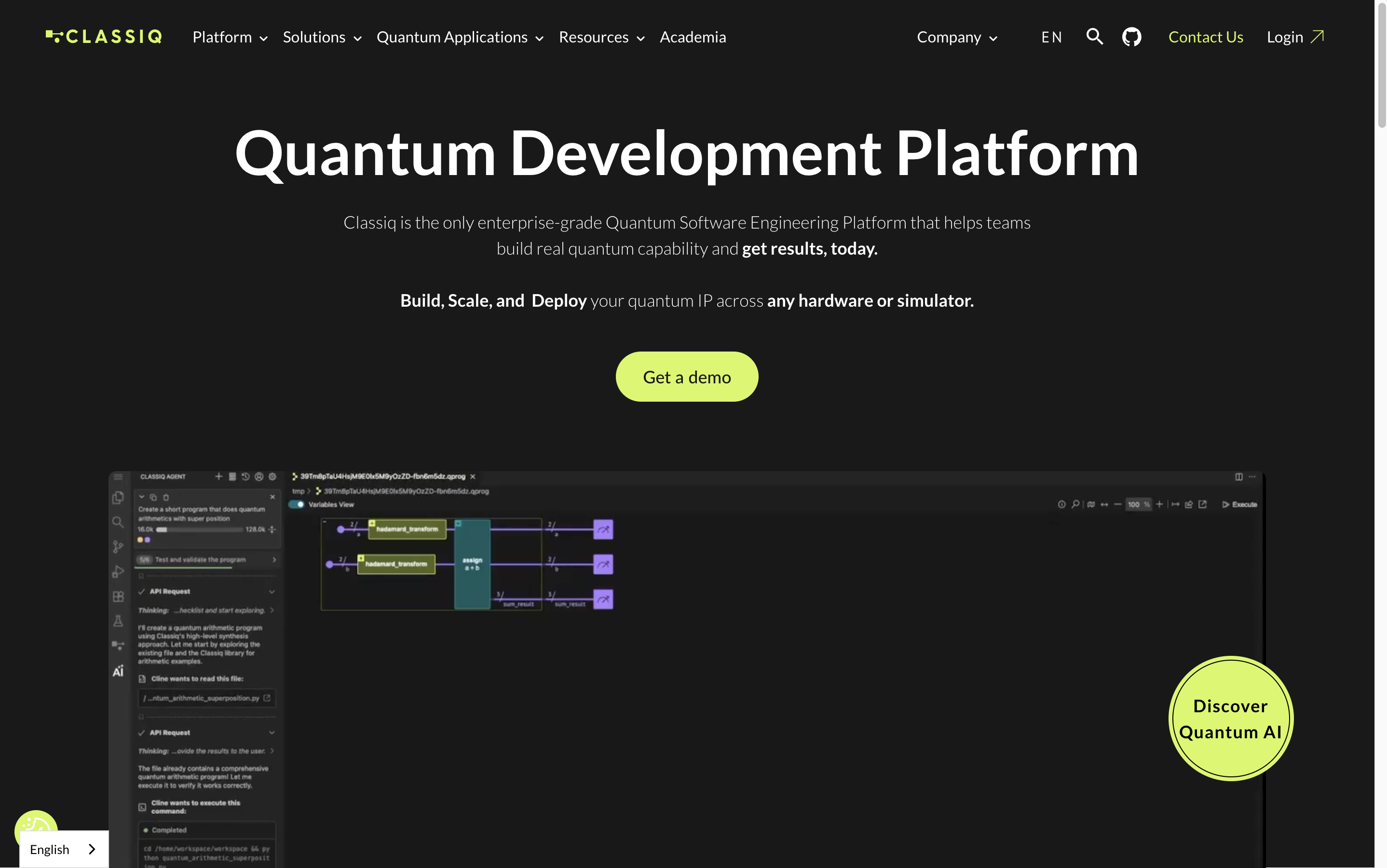
Task: Open the Login link
Action: 1295,37
